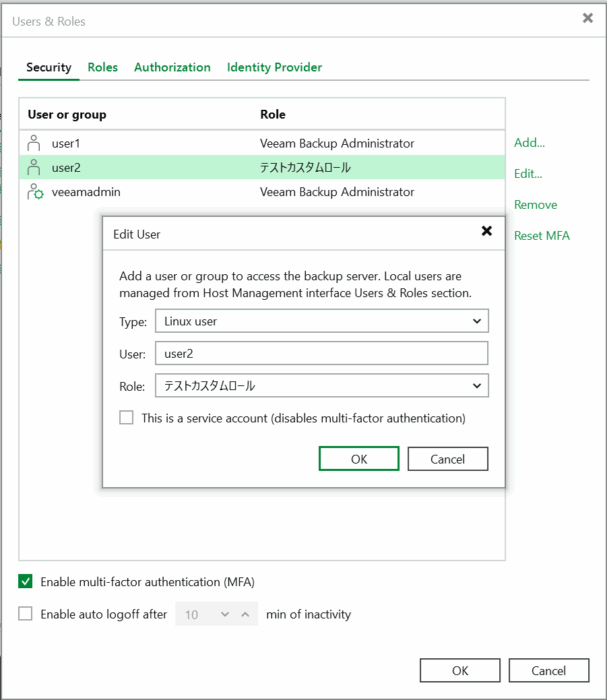The image size is (607, 700).
Task: Click the Remove link
Action: tap(536, 205)
